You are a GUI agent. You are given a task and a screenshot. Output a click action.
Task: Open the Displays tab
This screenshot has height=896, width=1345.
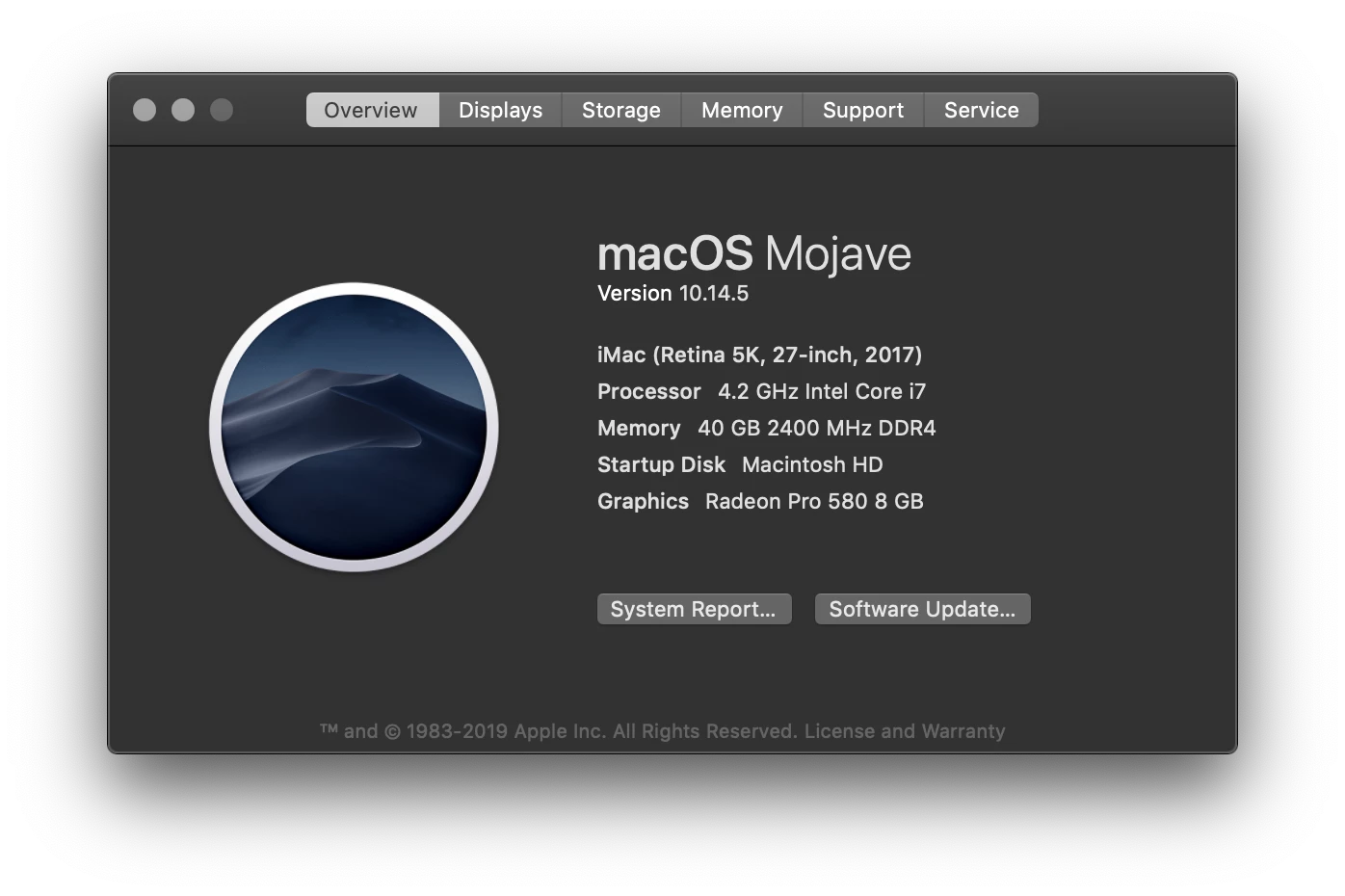pyautogui.click(x=501, y=110)
